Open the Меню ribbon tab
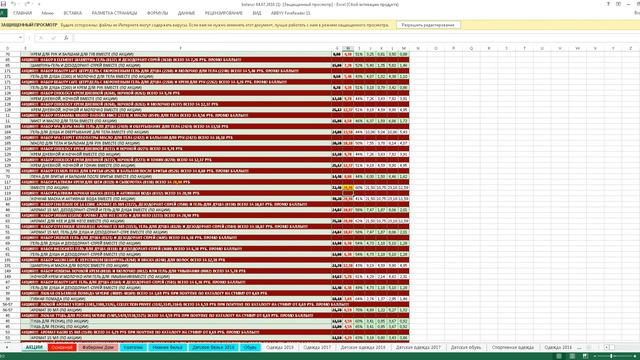Viewport: 640px width, 360px height. tap(47, 13)
